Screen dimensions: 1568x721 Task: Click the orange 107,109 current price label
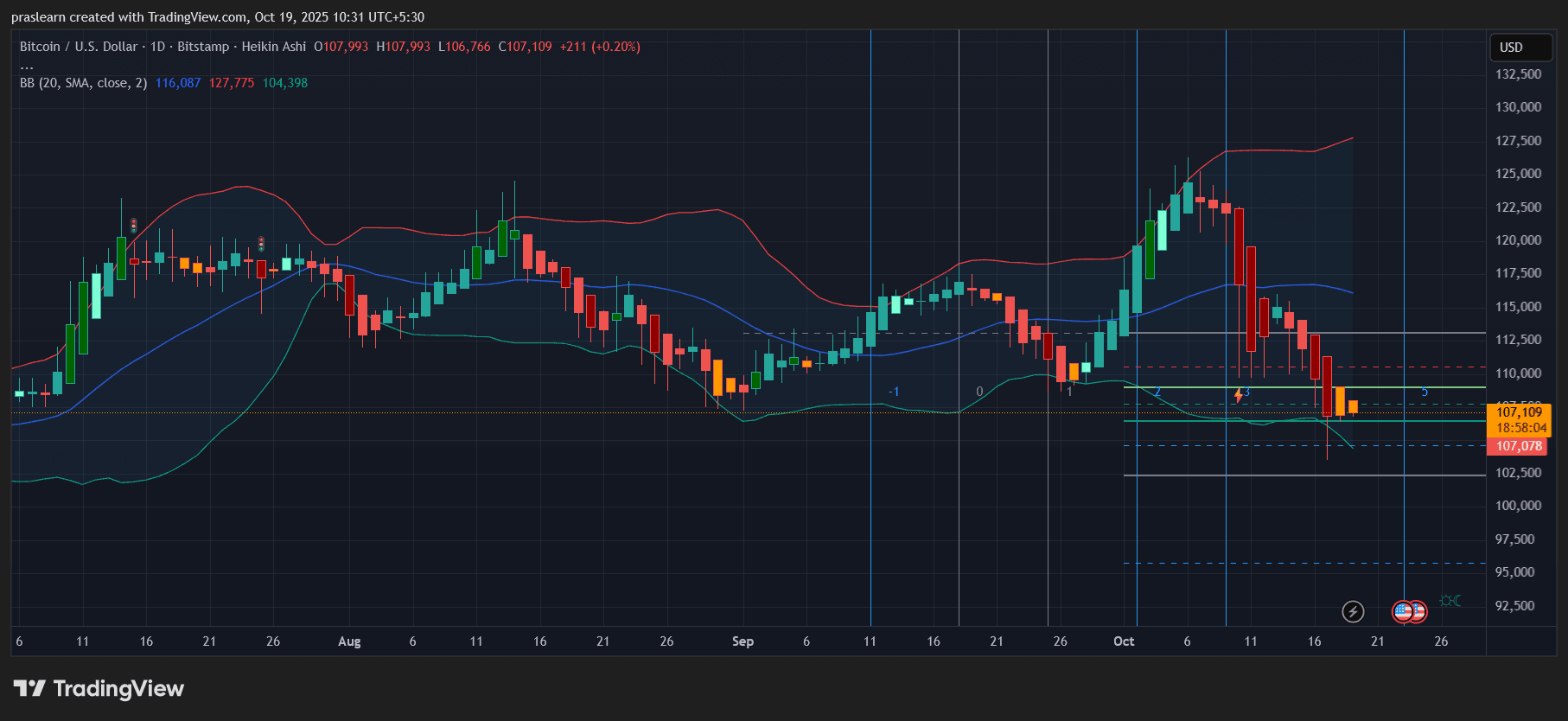click(x=1520, y=412)
